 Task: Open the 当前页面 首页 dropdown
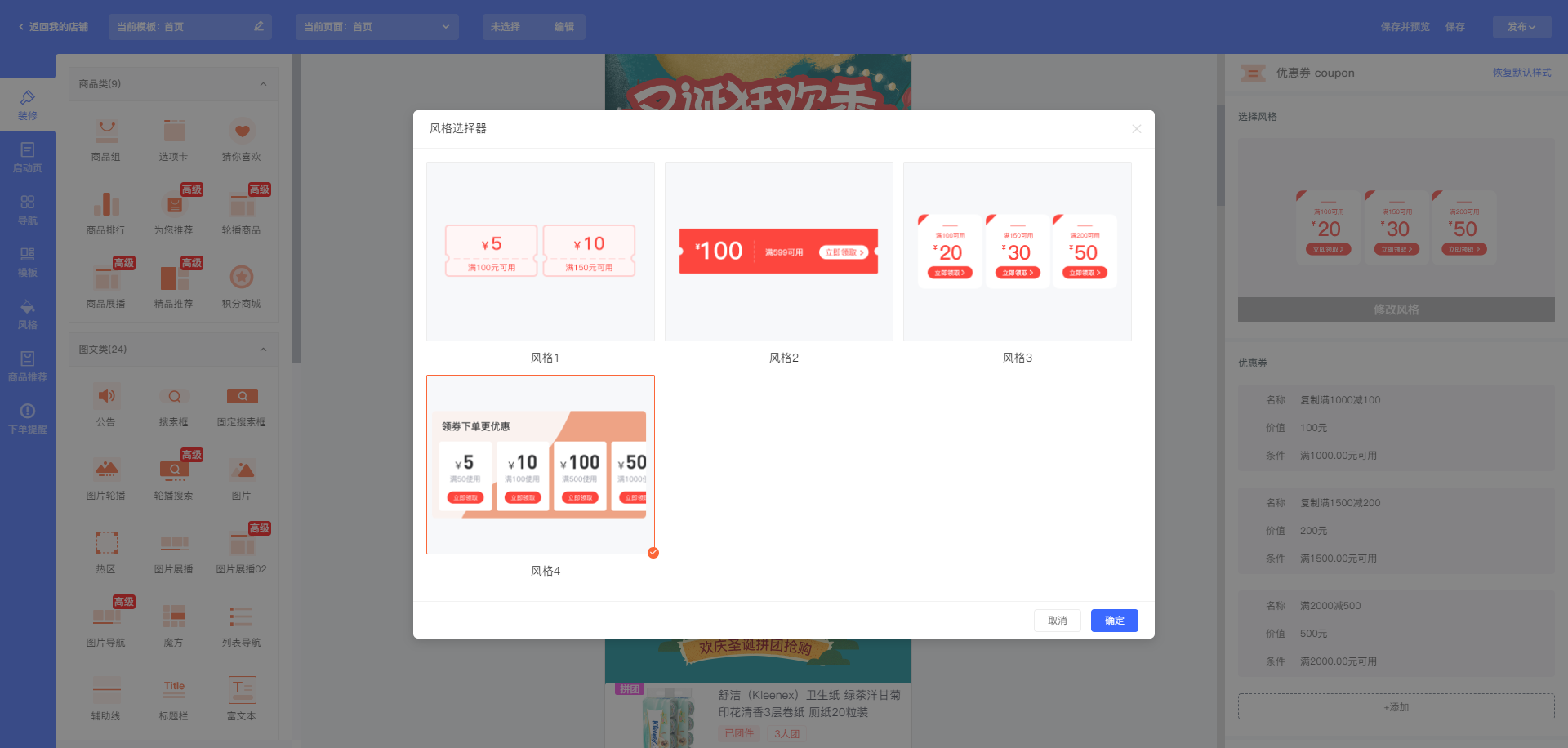coord(376,27)
